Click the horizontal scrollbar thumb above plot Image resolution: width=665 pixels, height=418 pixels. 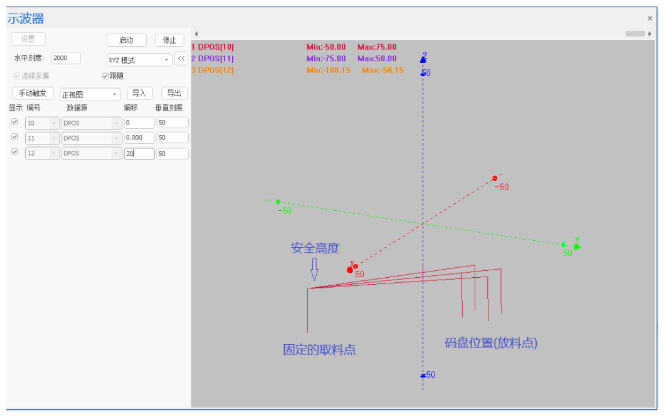[x=635, y=33]
